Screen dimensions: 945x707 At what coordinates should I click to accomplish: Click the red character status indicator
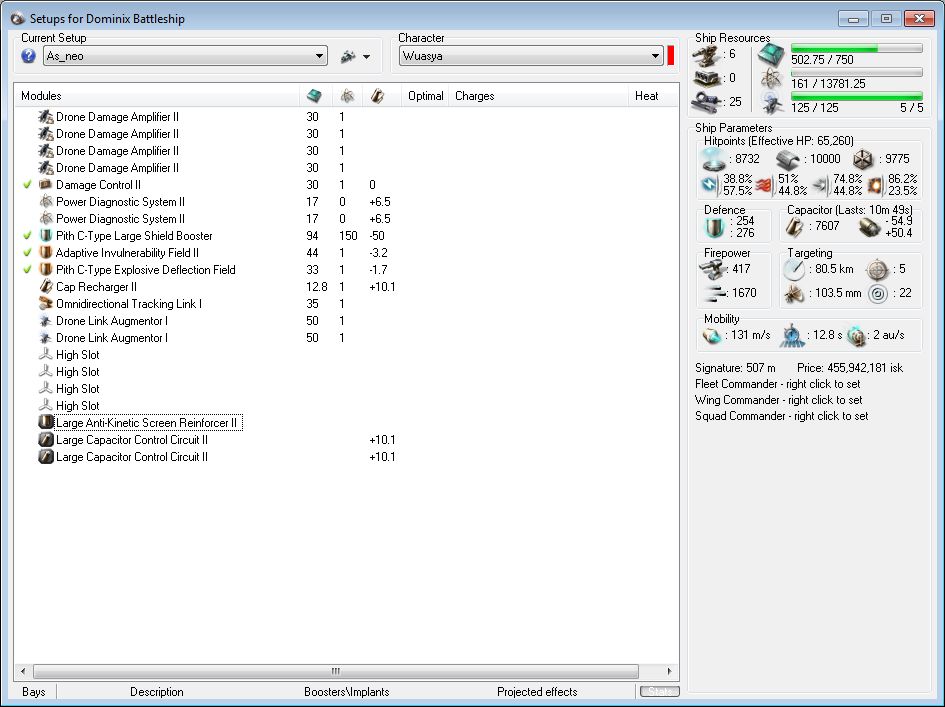[x=671, y=56]
